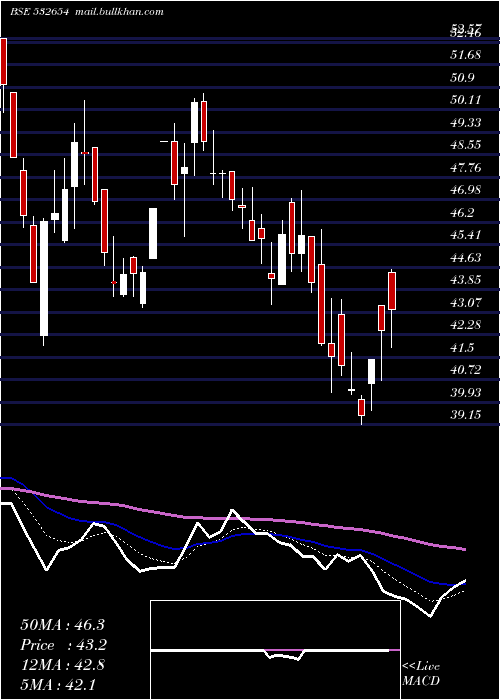Click the tall white candle near chart left
Image resolution: width=500 pixels, height=700 pixels.
point(44,278)
